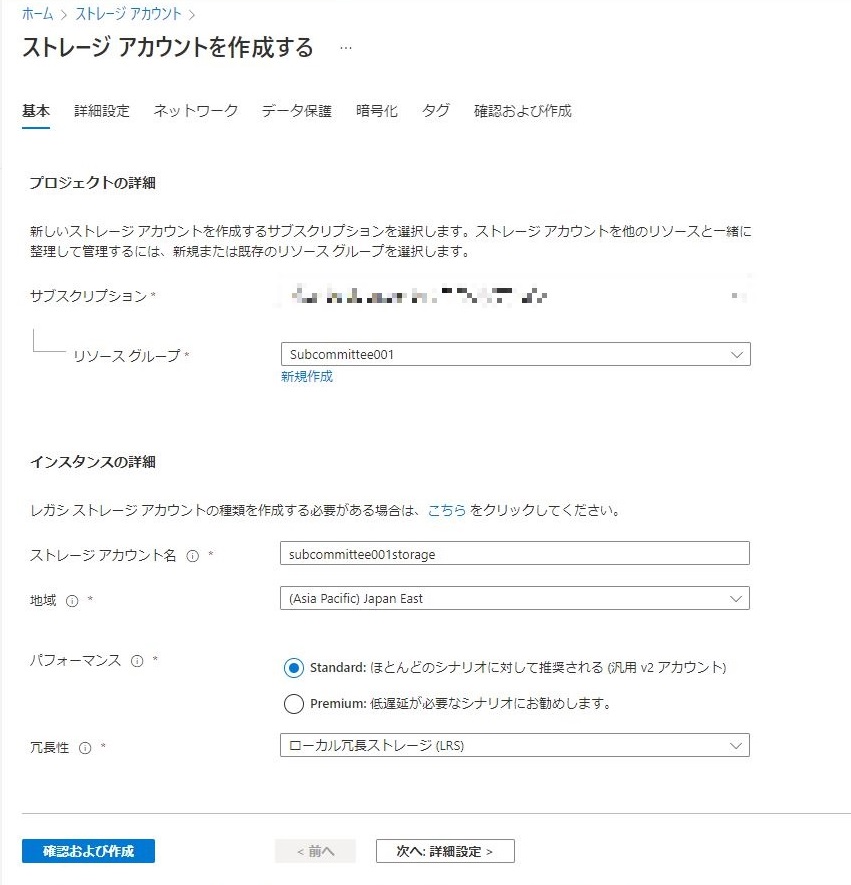Switch to the ネットワーク tab
The width and height of the screenshot is (851, 885).
click(196, 111)
